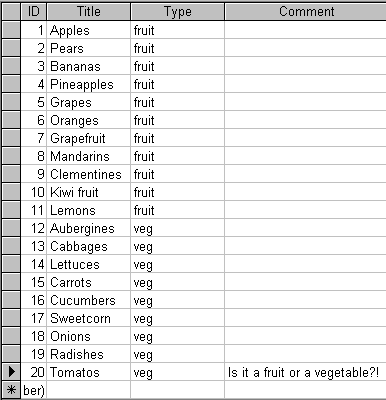386x400 pixels.
Task: Click the ID cell in the new record row
Action: 34,390
